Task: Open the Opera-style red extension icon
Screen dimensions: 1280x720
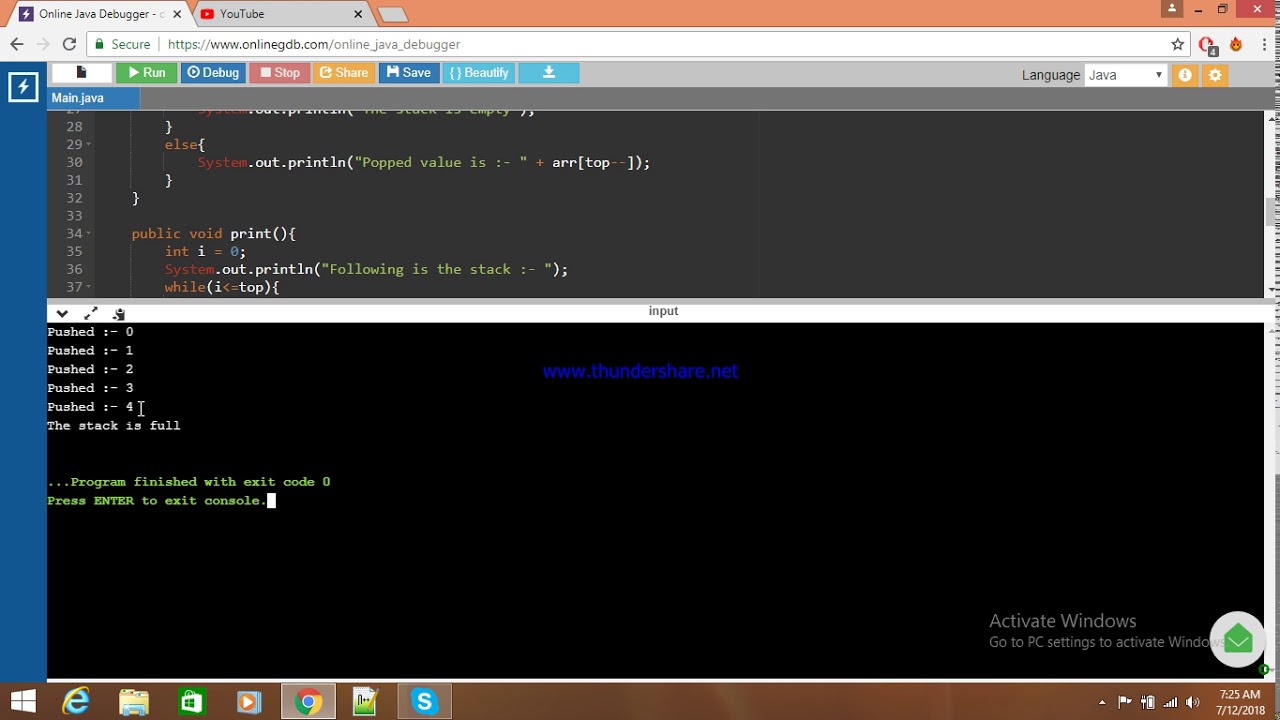Action: [x=1207, y=45]
